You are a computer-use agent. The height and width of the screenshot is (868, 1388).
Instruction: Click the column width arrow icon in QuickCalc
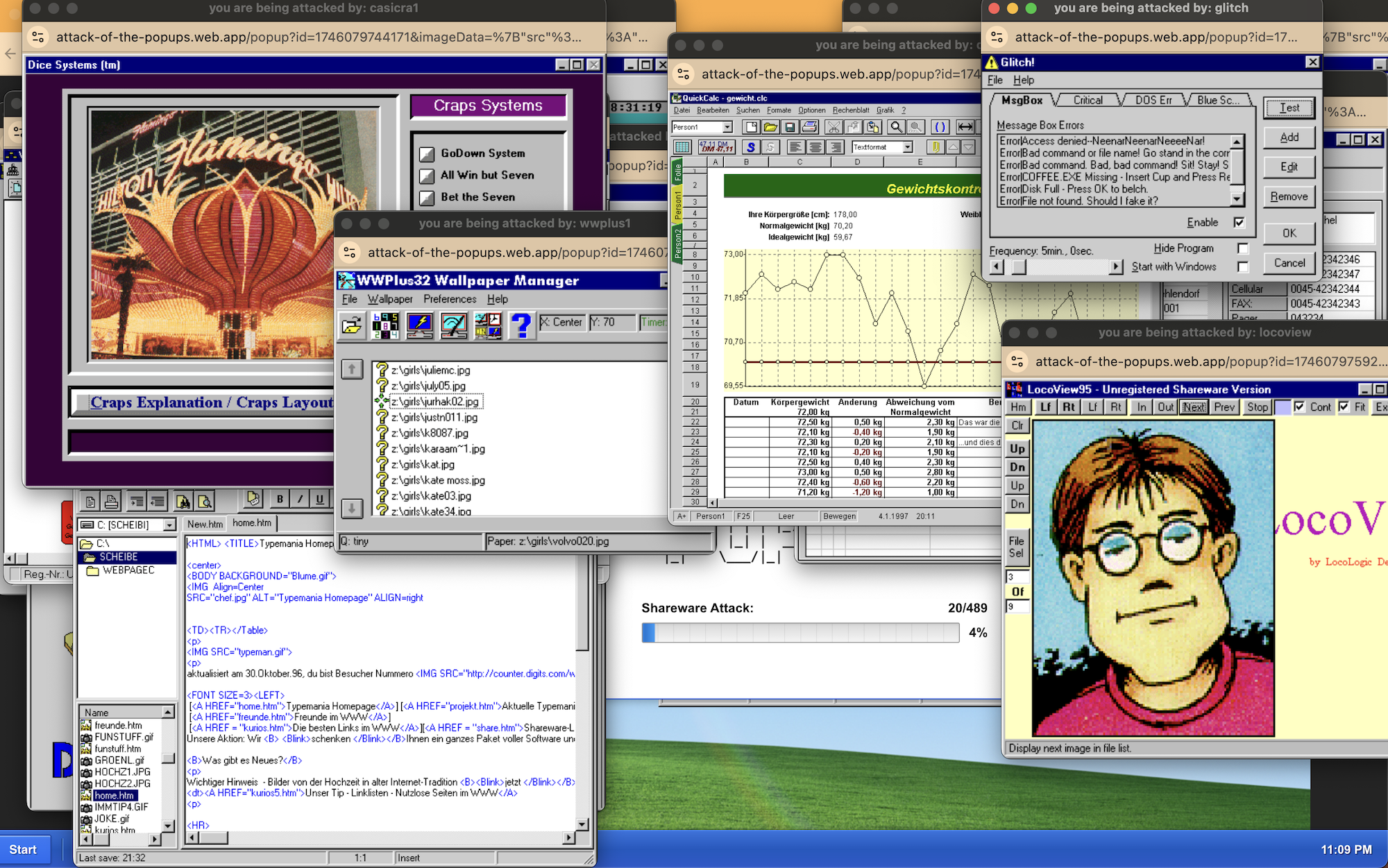click(x=965, y=127)
